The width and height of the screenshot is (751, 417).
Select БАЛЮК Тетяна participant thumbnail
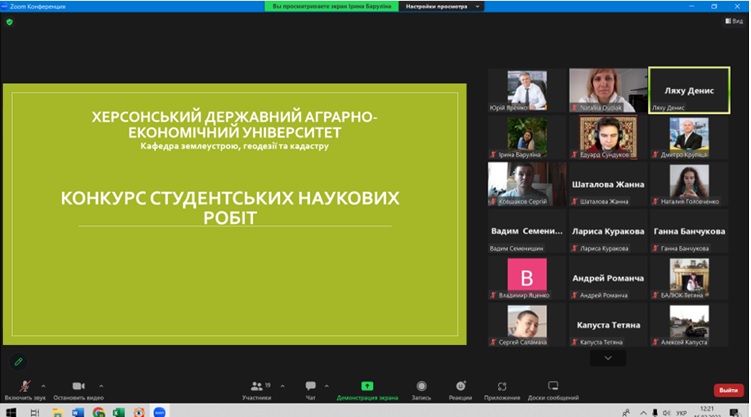(689, 278)
